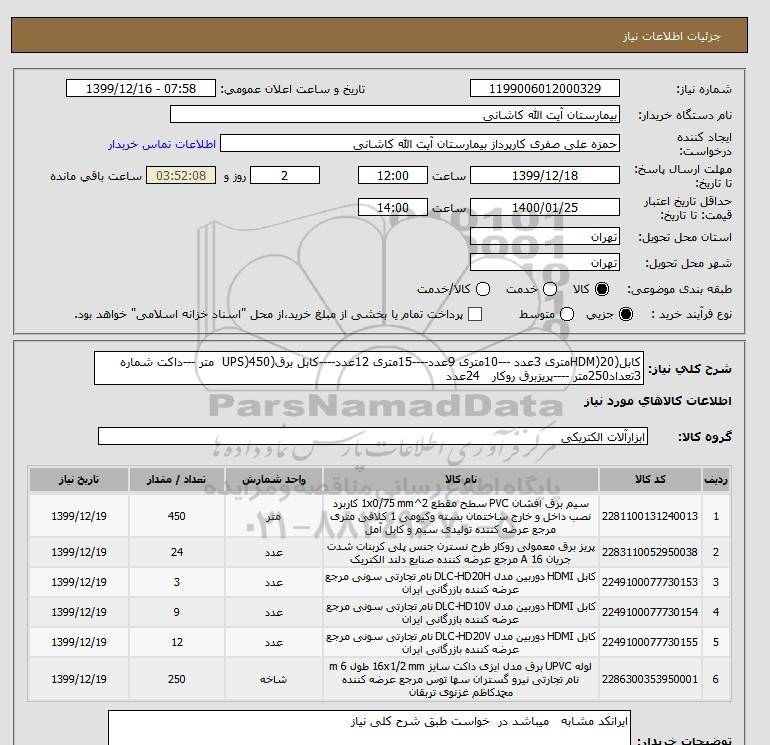Click the quantity cell 24
This screenshot has width=770, height=745.
click(x=177, y=552)
